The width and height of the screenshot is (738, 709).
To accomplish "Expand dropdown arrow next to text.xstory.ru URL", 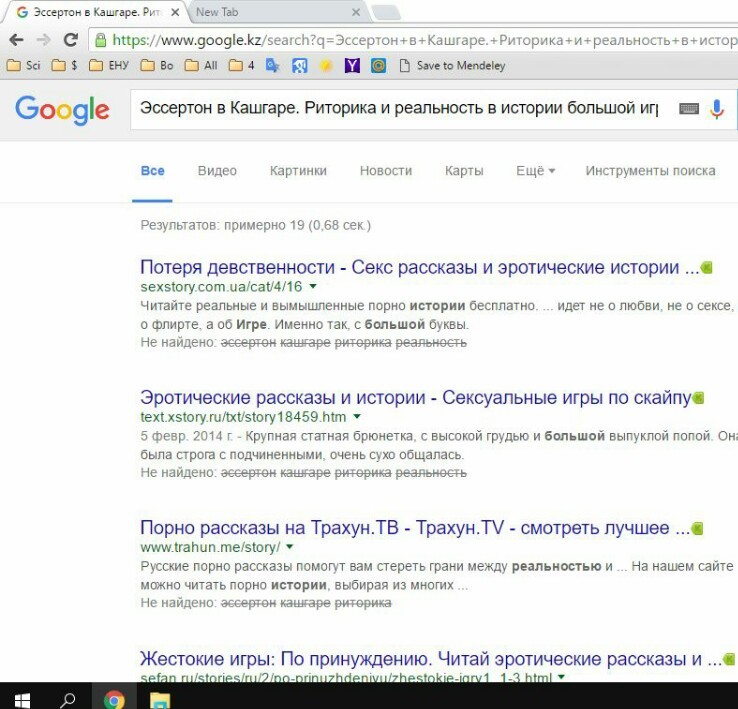I will [357, 417].
